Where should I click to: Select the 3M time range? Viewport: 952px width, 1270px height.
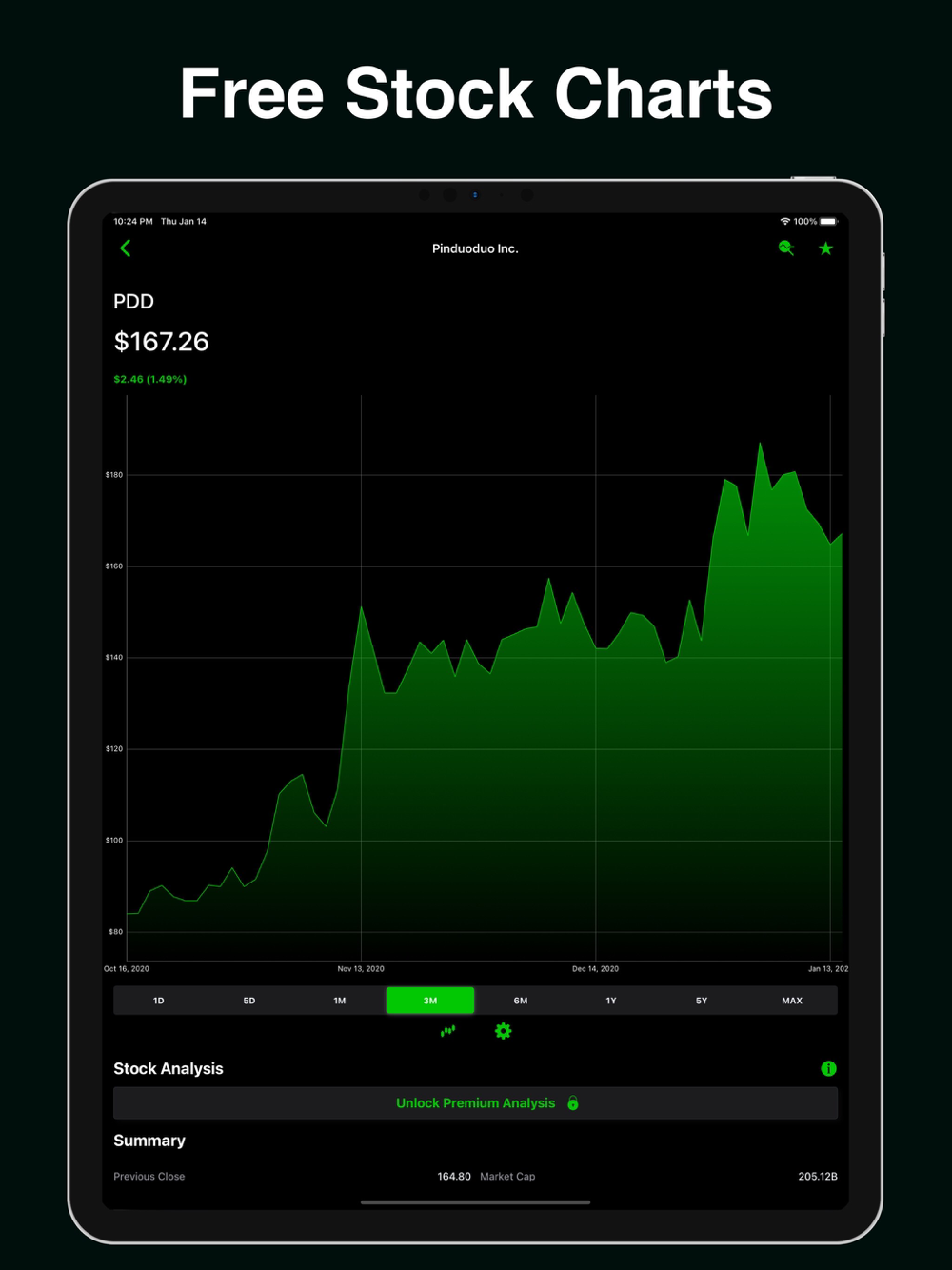(x=430, y=1001)
